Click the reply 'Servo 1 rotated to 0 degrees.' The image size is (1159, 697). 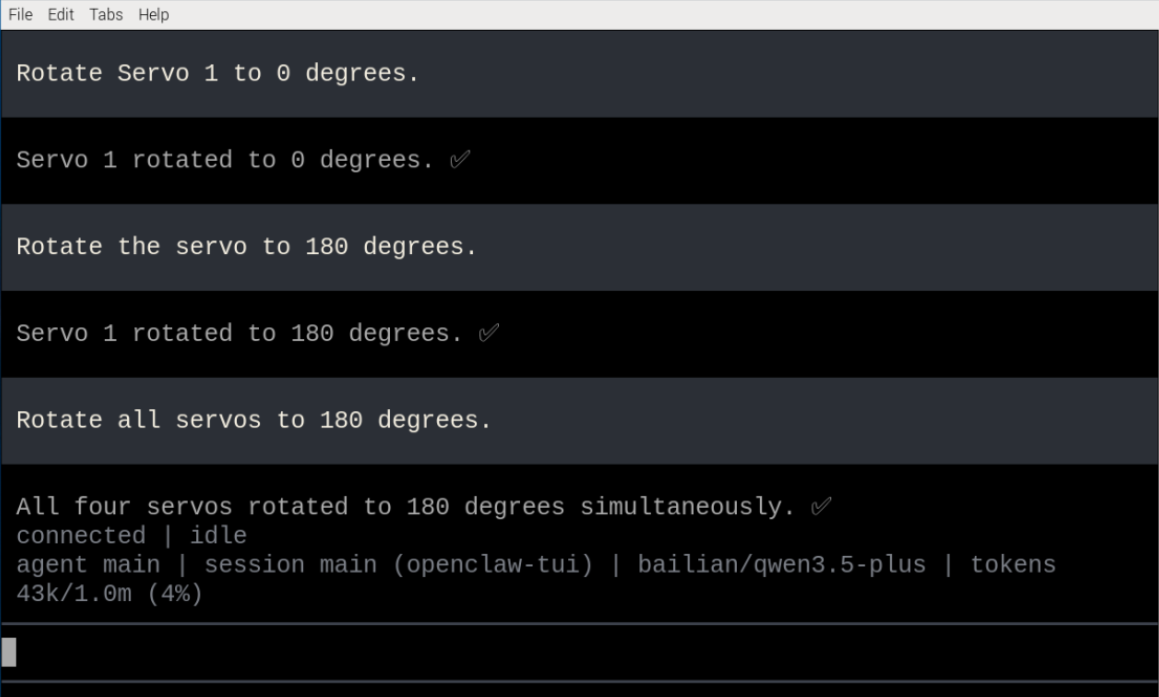click(x=225, y=160)
